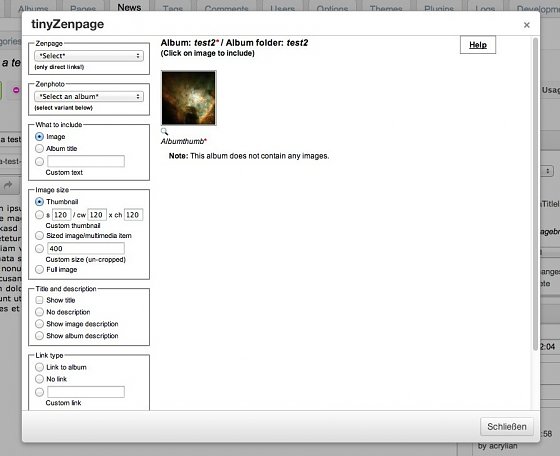Click the dialog's vertical scrollbar

[535, 193]
